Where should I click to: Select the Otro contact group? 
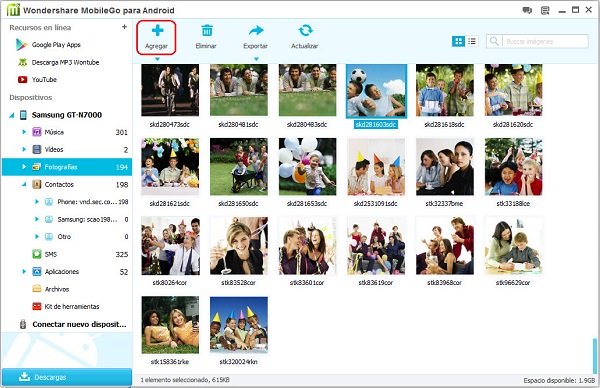pos(64,237)
